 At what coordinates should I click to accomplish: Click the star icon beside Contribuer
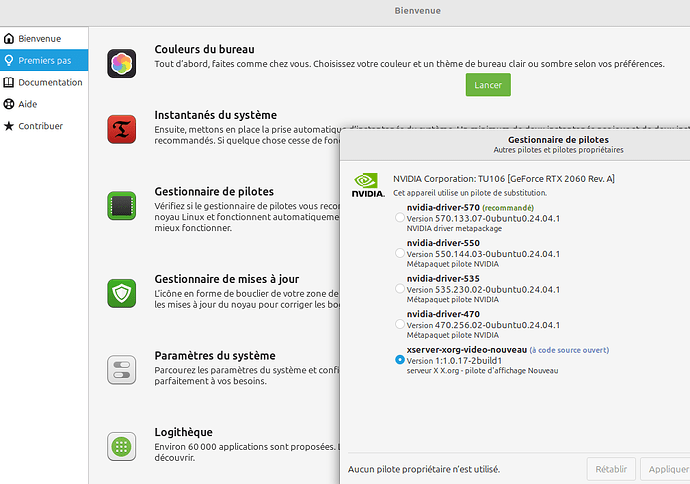(9, 126)
